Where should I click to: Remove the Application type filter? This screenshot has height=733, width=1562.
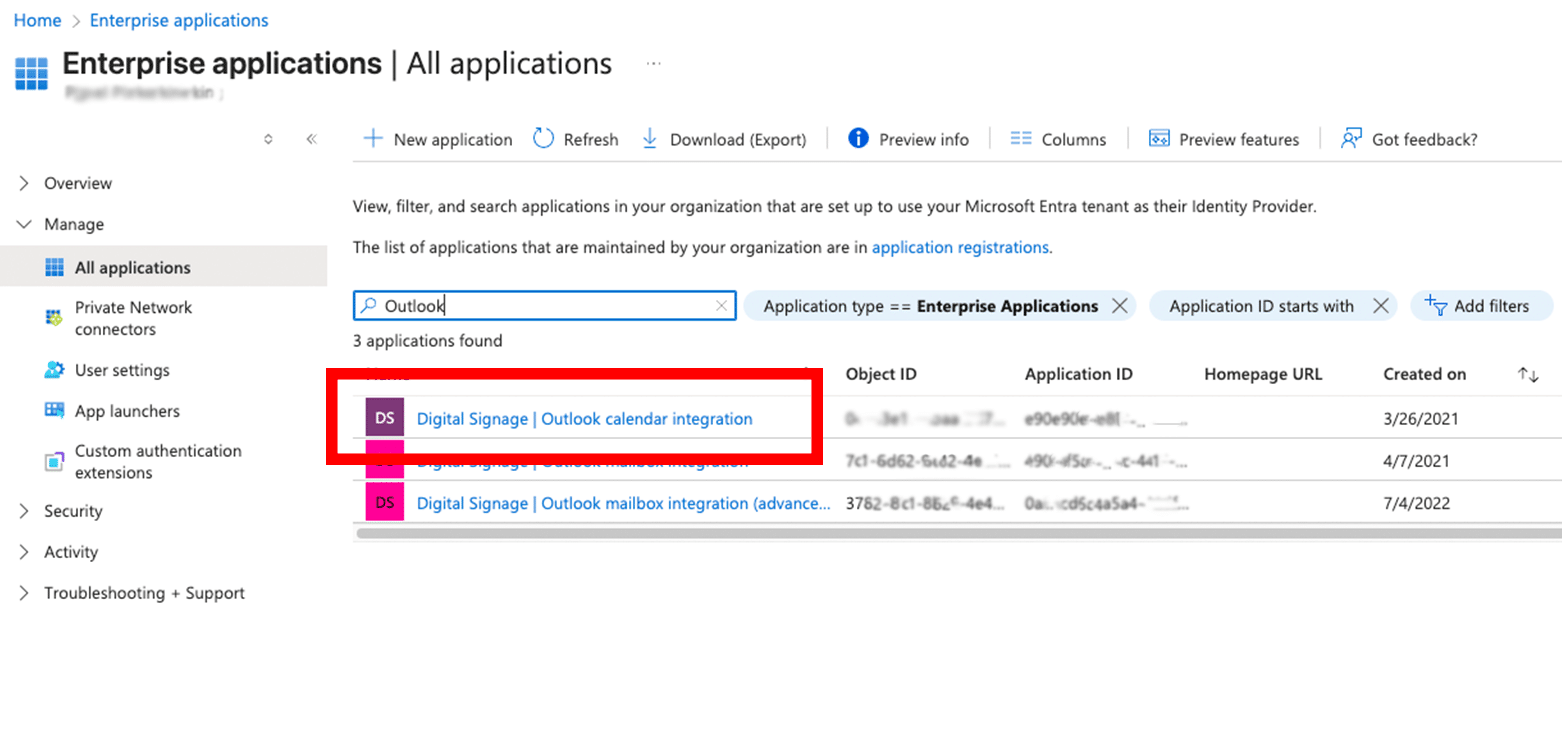1120,306
